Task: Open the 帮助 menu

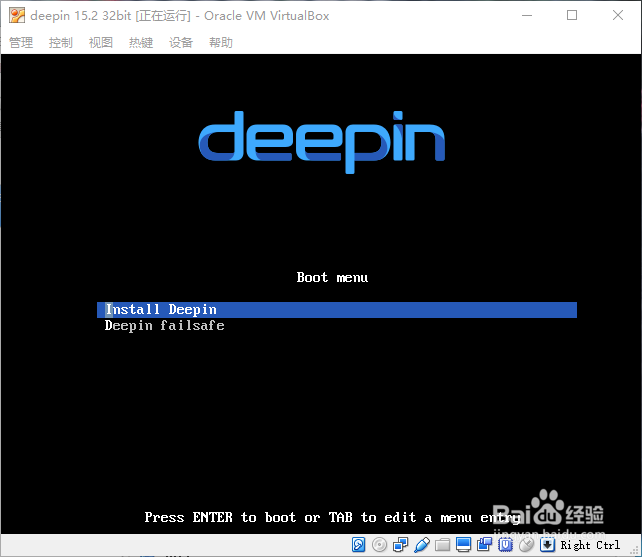Action: click(221, 42)
